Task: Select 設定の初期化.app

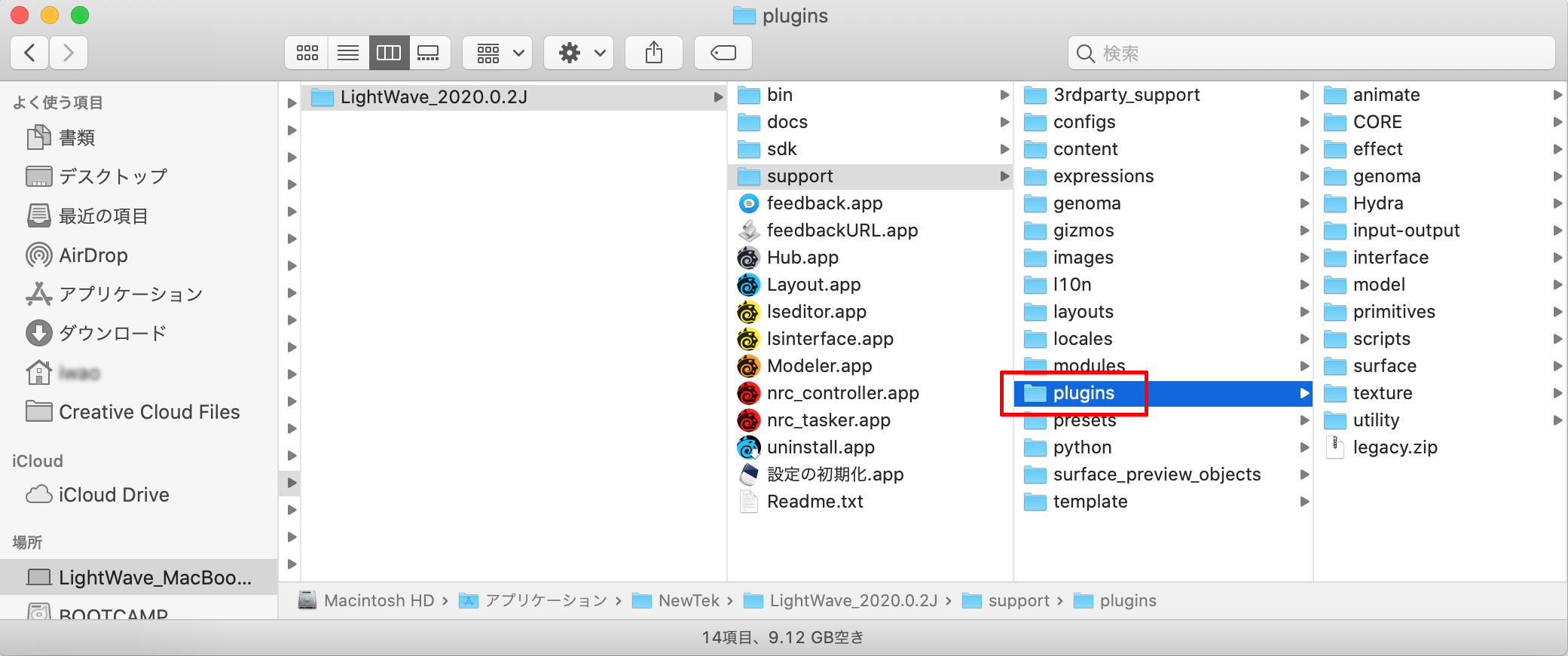Action: point(870,474)
